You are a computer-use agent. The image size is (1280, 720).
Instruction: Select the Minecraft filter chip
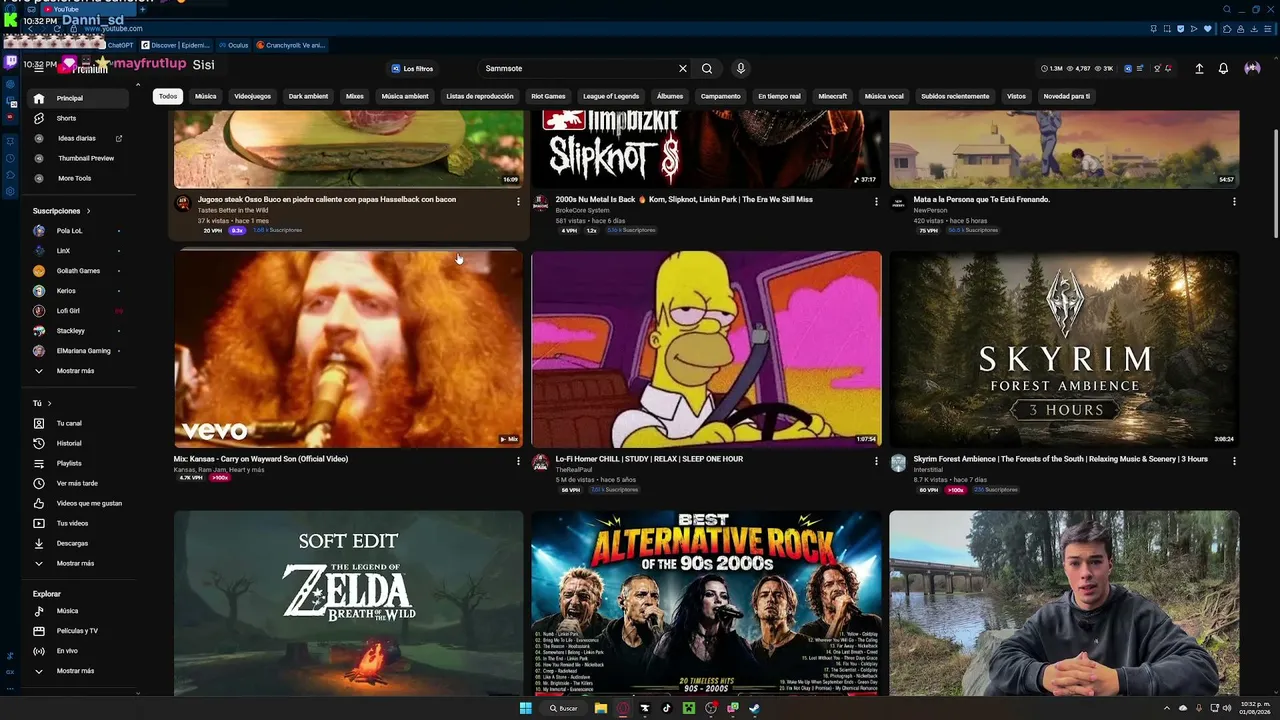832,96
